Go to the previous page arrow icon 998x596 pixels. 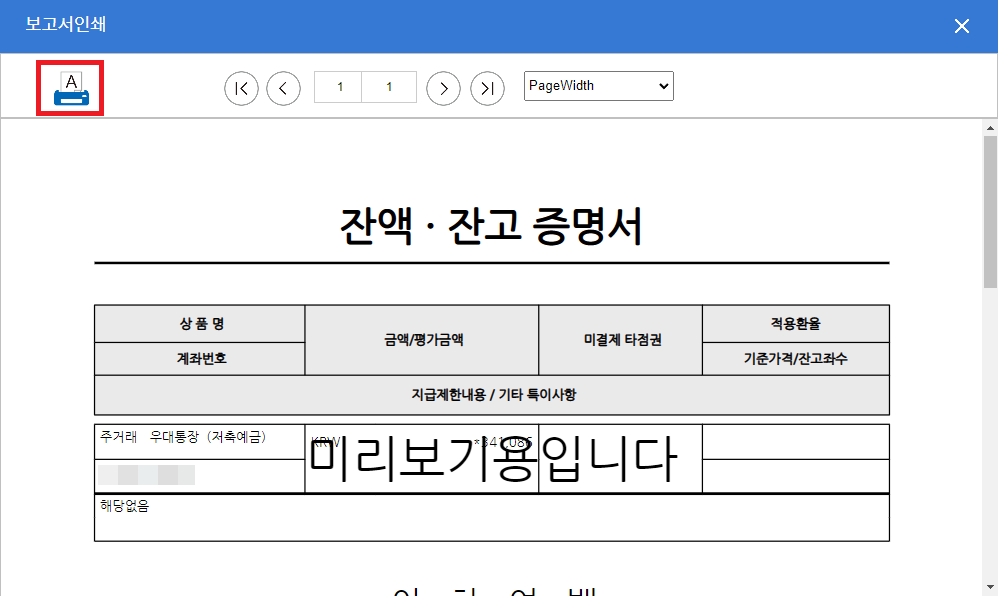[x=283, y=88]
